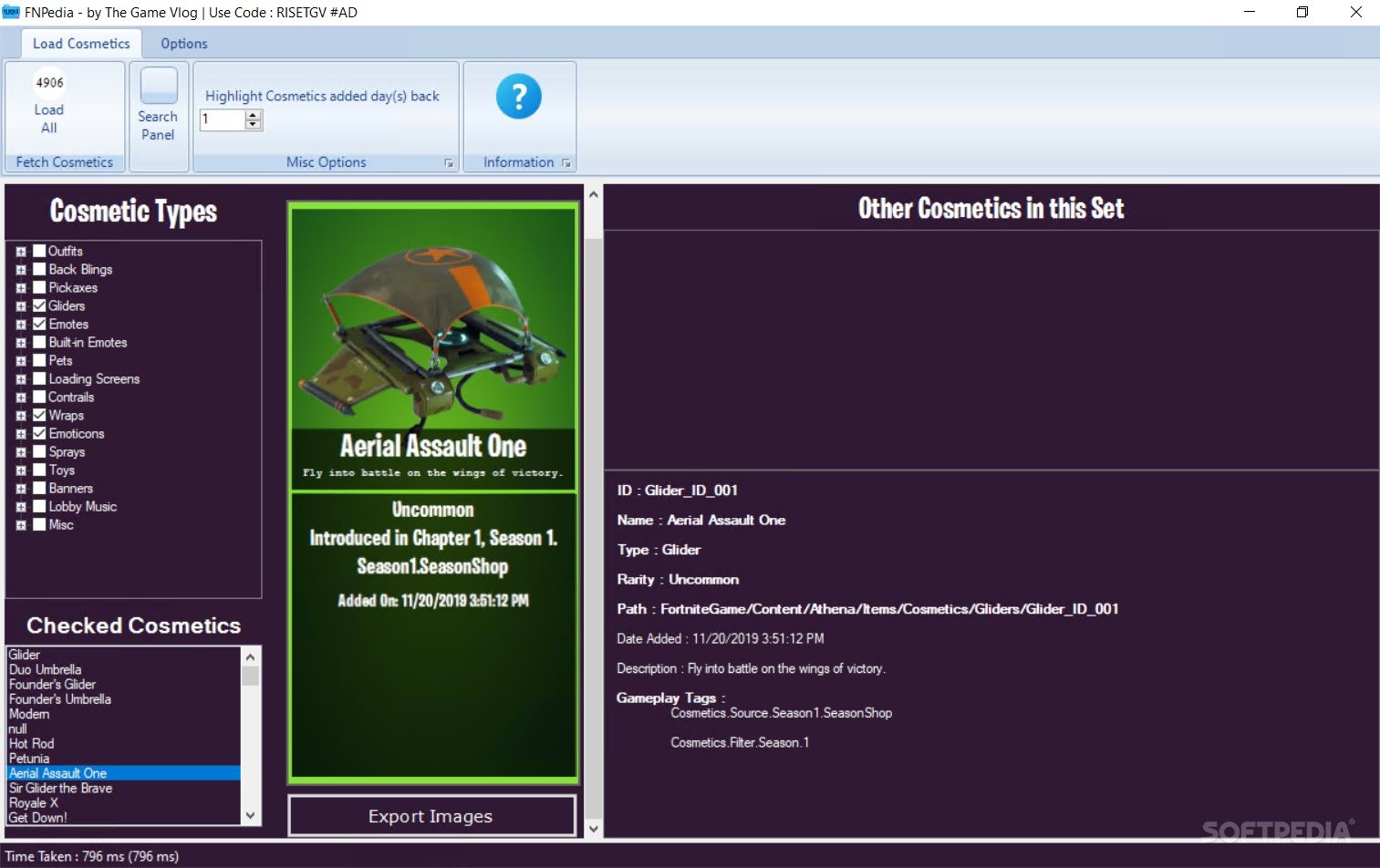The height and width of the screenshot is (868, 1380).
Task: Click the days back number input field
Action: tap(223, 119)
